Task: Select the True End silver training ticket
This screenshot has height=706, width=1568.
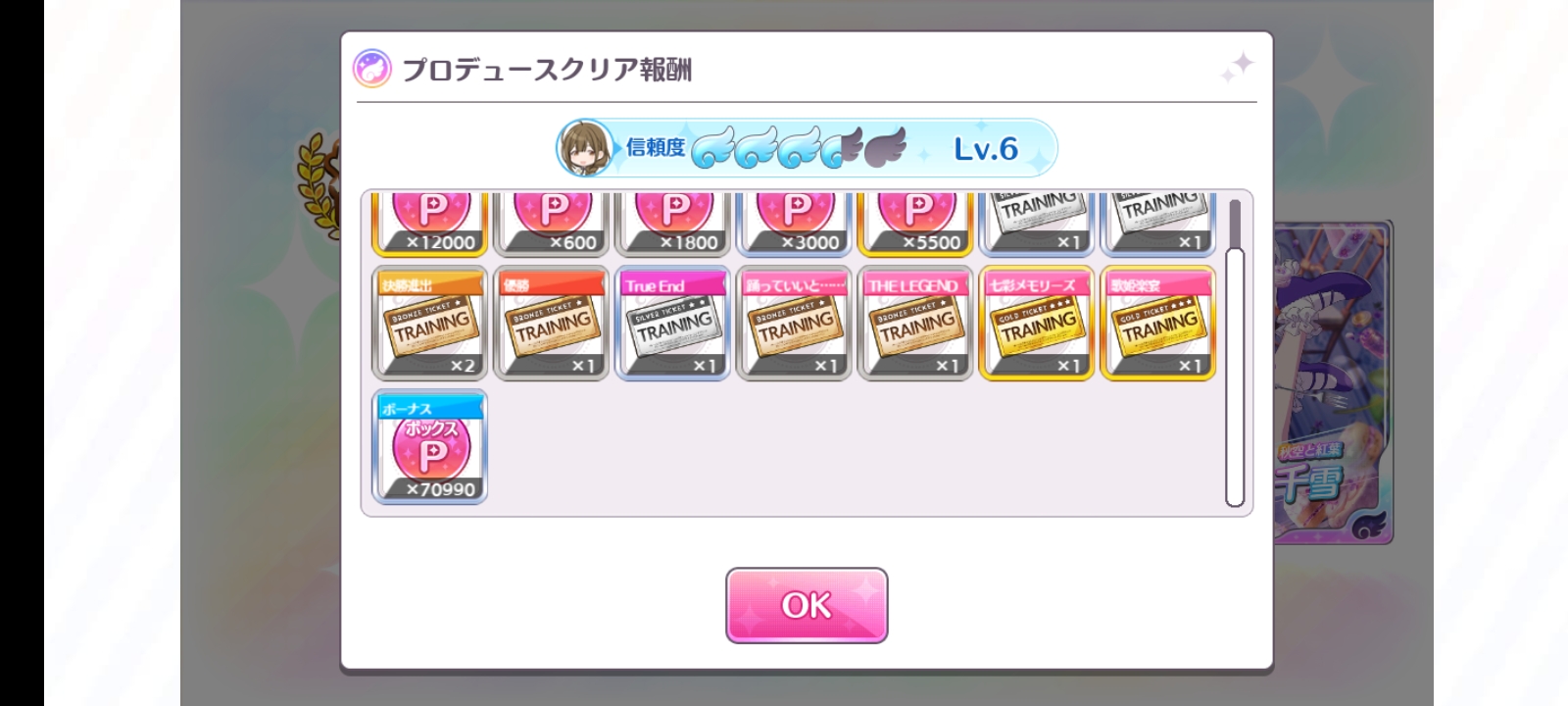Action: coord(672,323)
